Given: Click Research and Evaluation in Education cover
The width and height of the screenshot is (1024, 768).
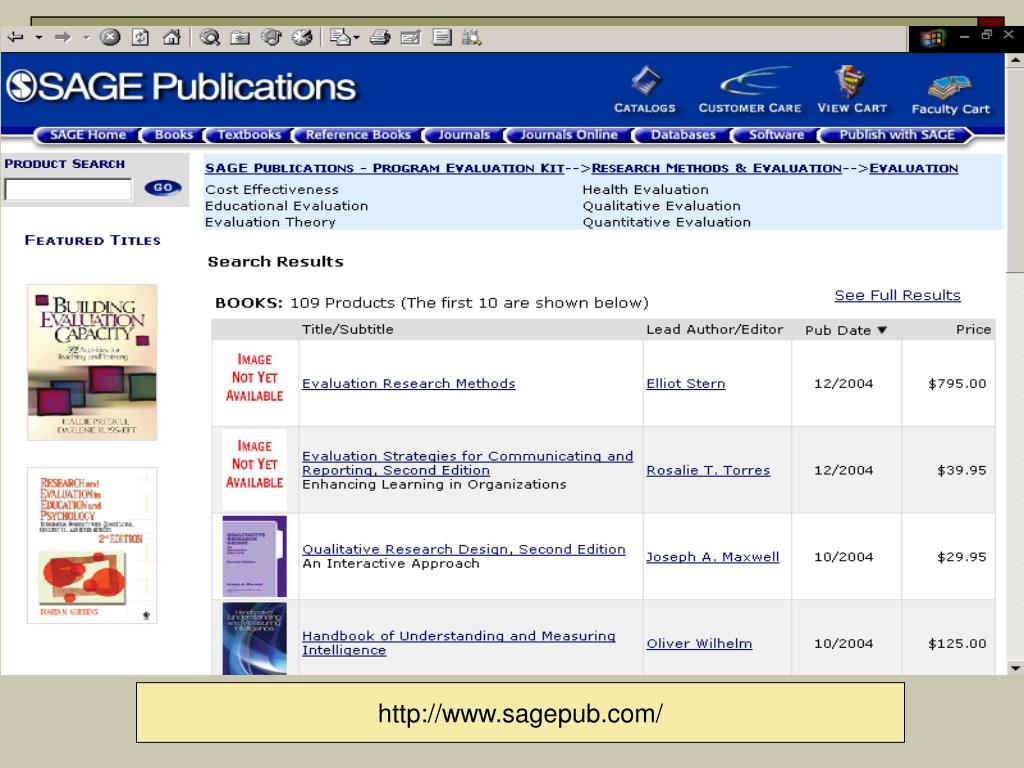Looking at the screenshot, I should (92, 545).
